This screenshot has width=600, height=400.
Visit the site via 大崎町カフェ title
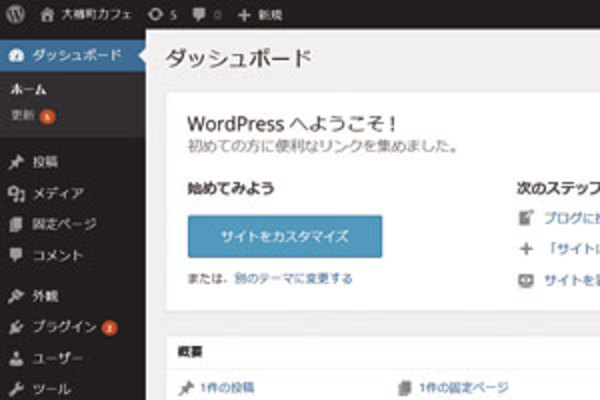[x=96, y=15]
